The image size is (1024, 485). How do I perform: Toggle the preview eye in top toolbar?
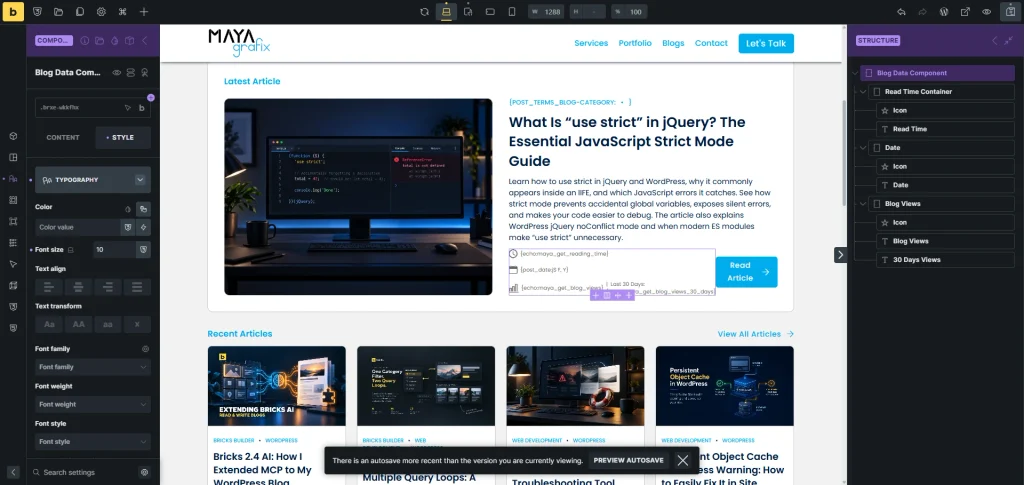pyautogui.click(x=987, y=12)
